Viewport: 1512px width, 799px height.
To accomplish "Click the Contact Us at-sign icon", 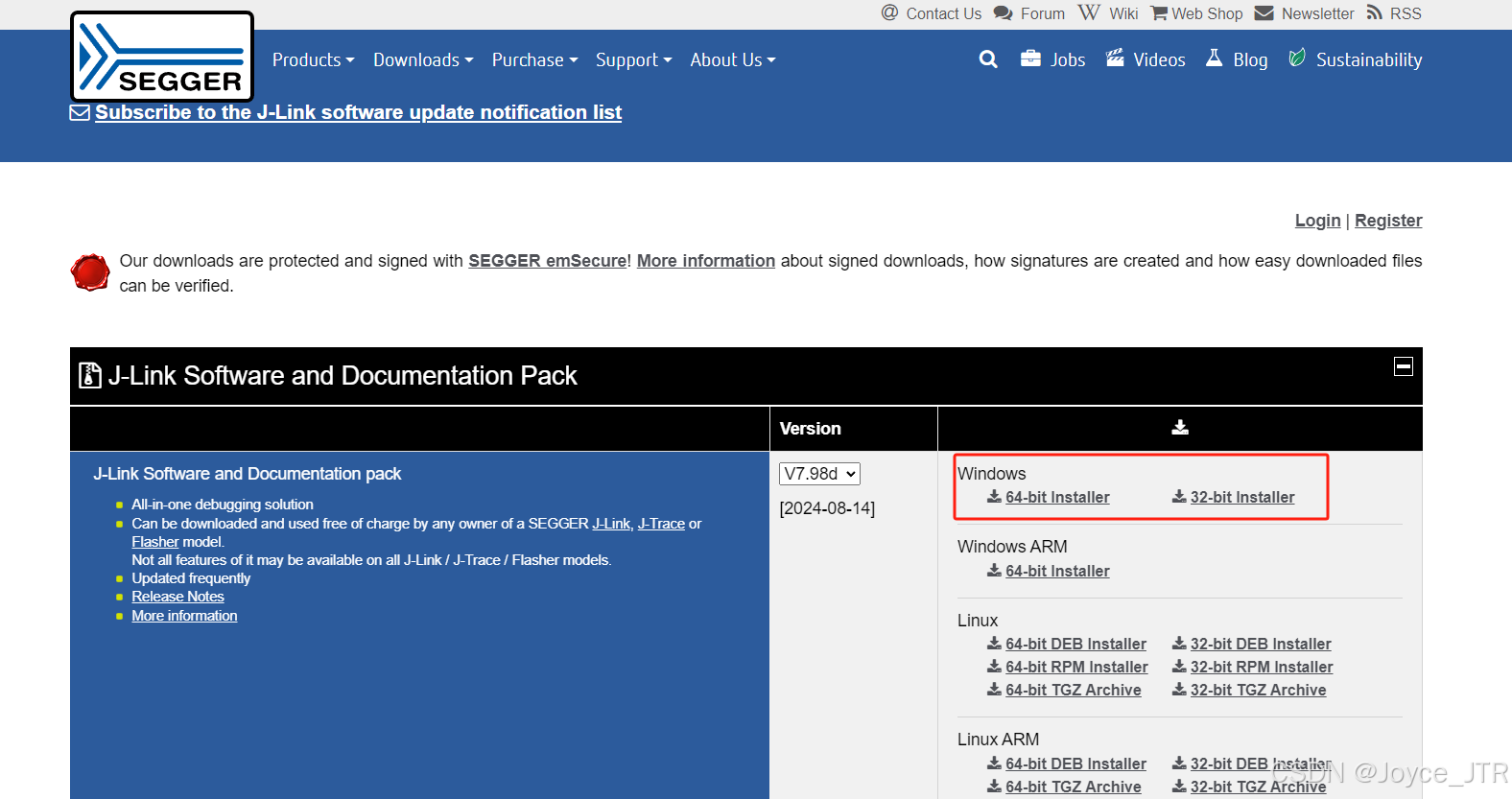I will tap(890, 12).
